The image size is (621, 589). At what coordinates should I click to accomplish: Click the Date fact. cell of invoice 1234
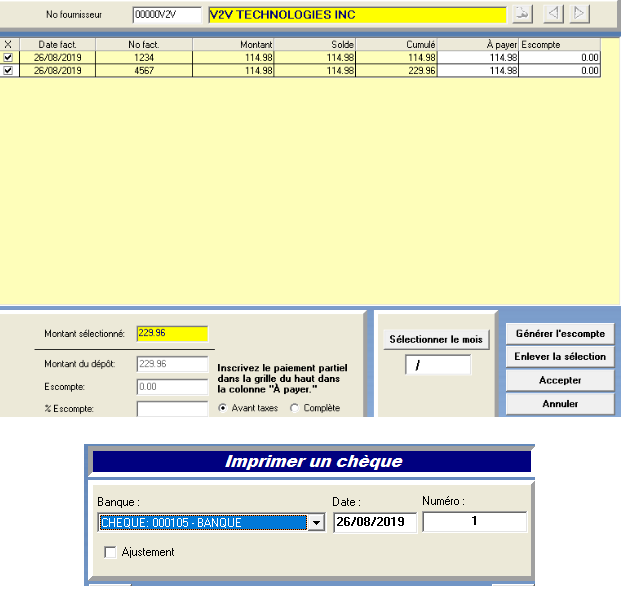point(57,57)
